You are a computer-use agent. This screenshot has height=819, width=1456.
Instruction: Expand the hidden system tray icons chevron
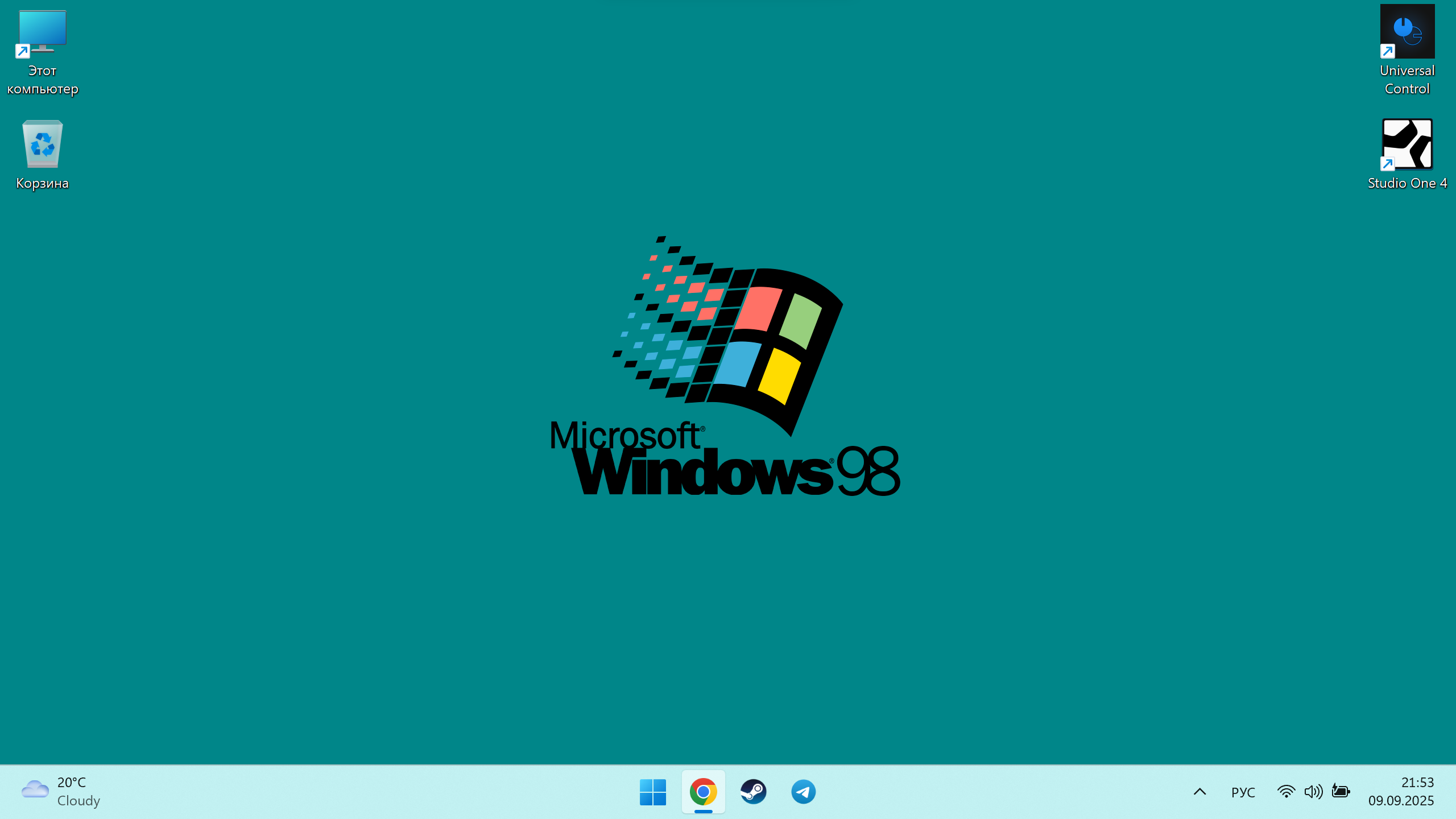pyautogui.click(x=1200, y=792)
